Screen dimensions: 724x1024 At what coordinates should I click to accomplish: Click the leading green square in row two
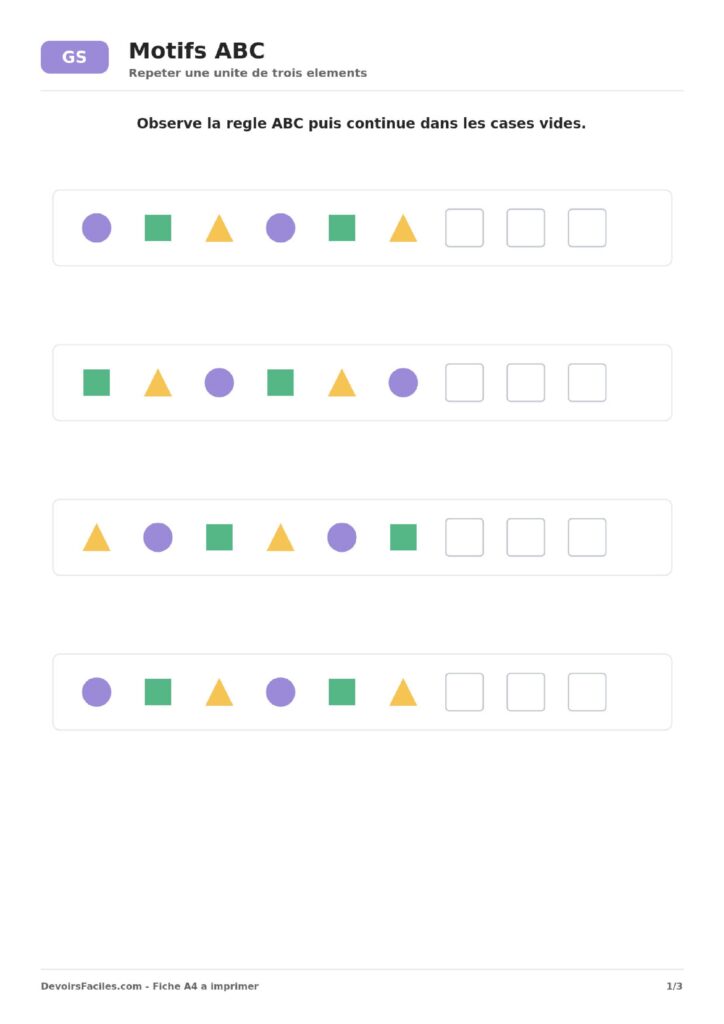tap(97, 383)
